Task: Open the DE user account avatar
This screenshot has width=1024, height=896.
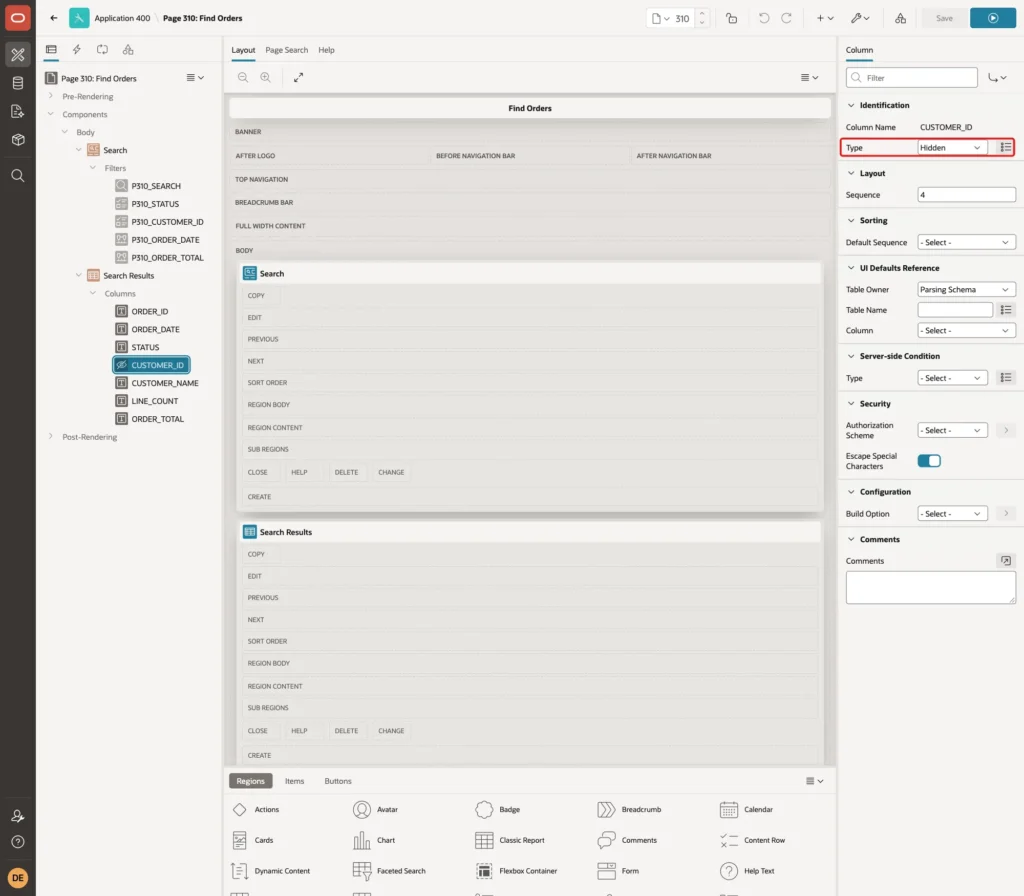Action: pos(18,878)
